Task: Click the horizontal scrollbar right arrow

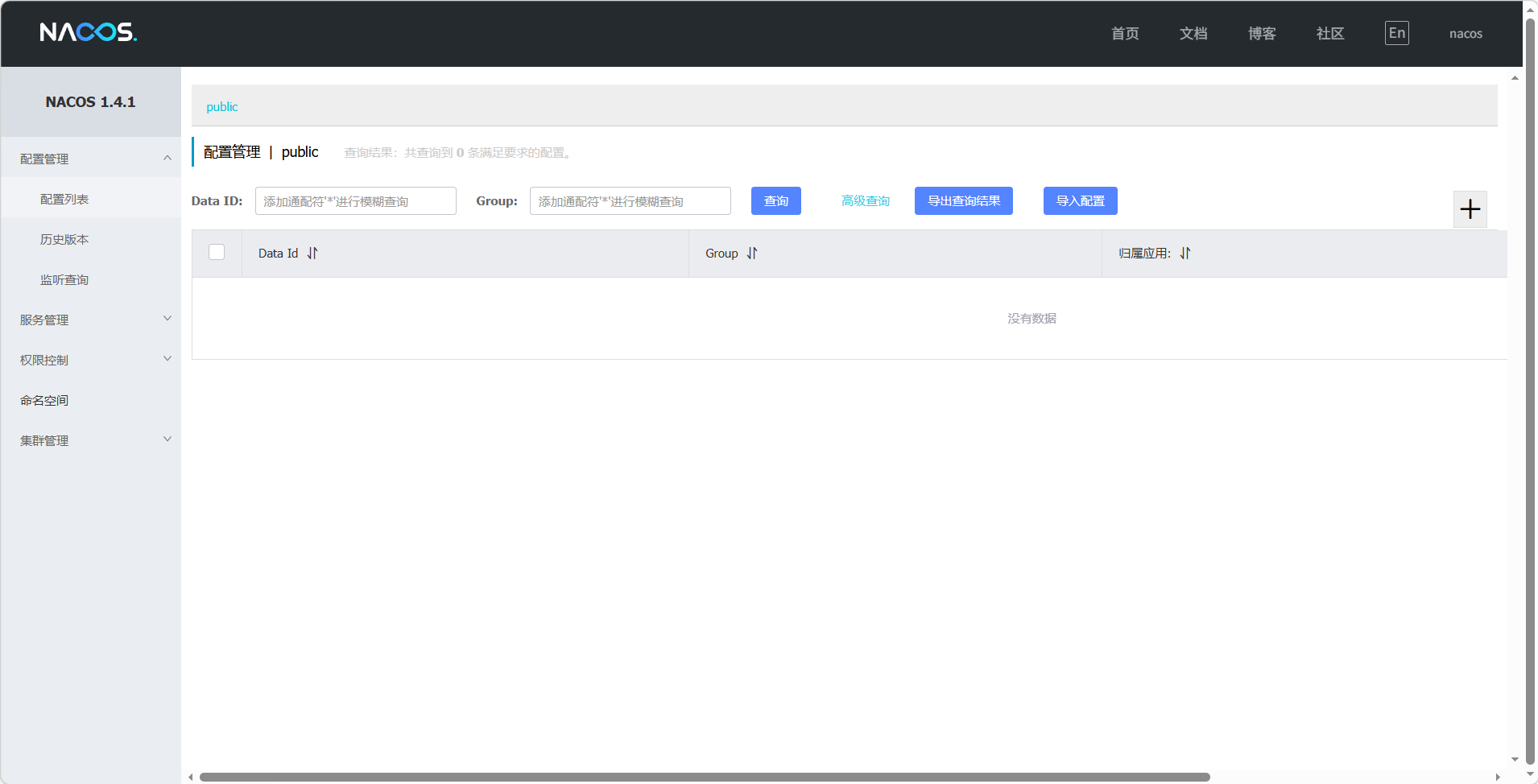Action: pos(1498,777)
